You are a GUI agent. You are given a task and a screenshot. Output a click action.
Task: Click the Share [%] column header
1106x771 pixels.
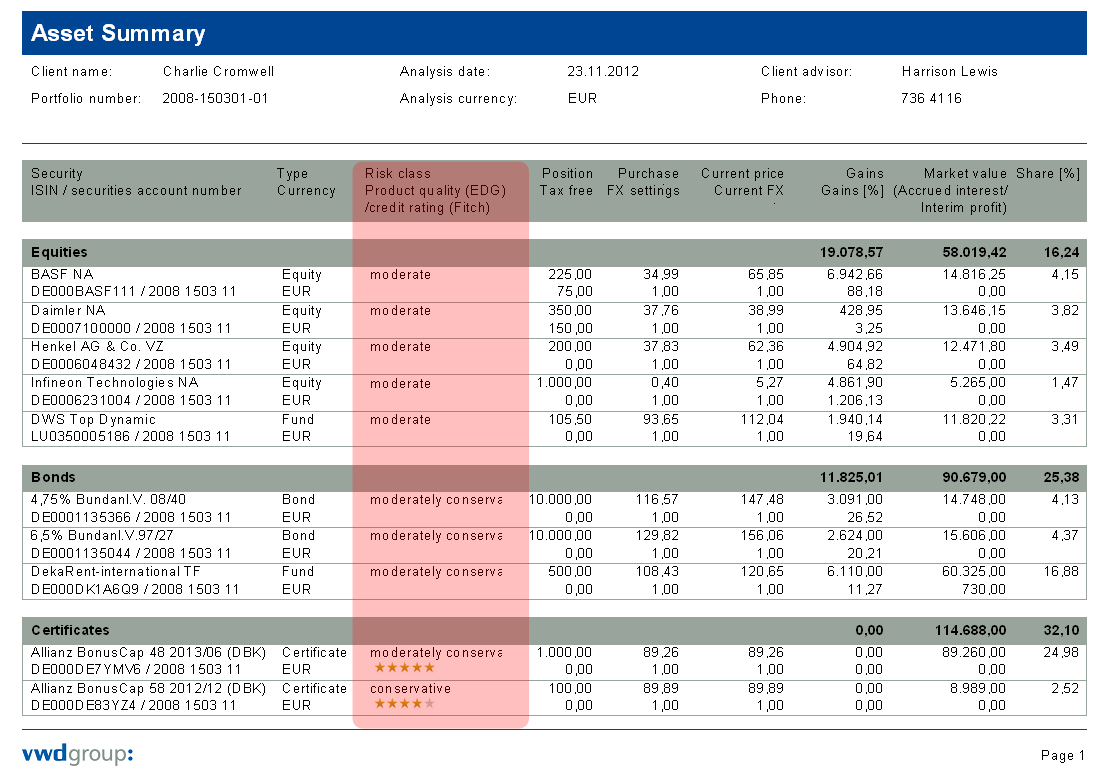pos(1047,174)
